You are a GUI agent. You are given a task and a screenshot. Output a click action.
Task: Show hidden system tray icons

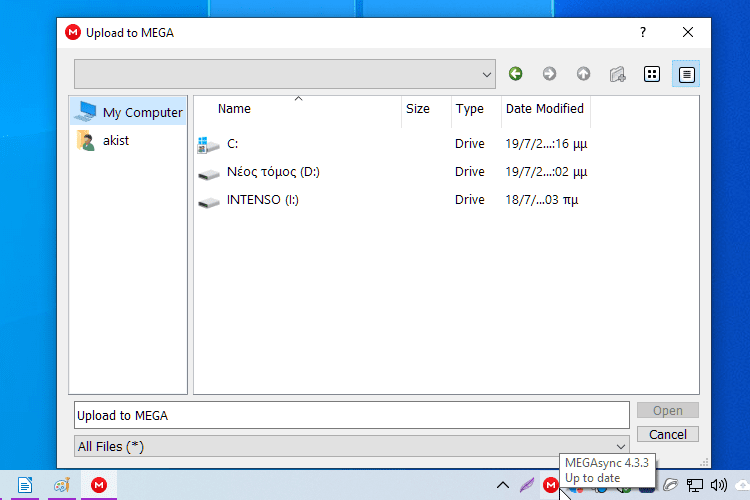tap(503, 485)
